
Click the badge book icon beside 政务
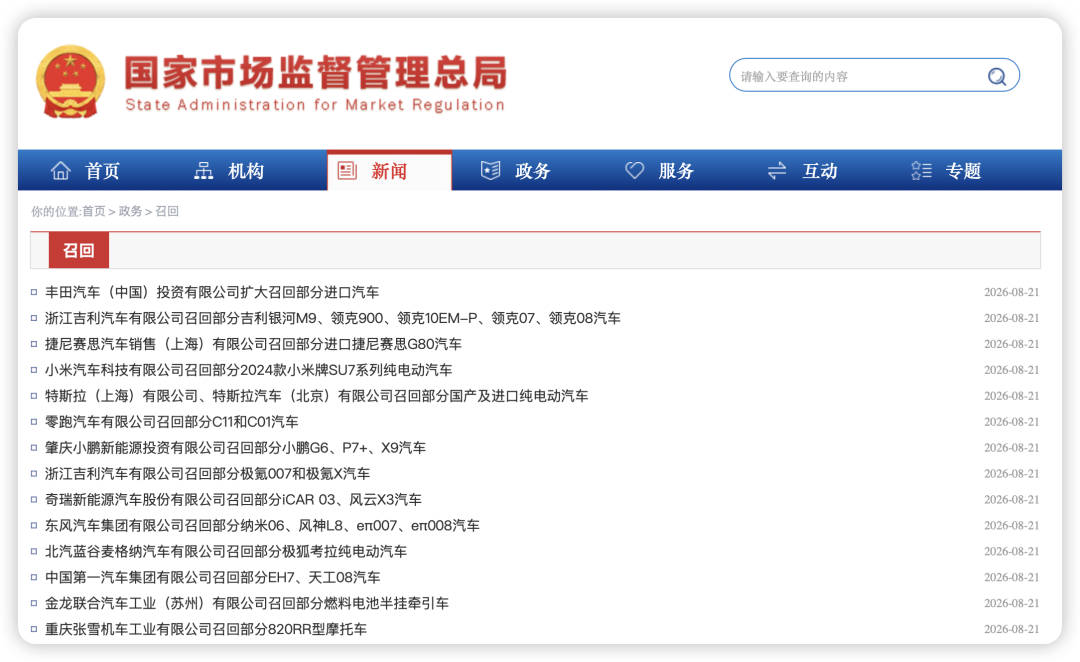coord(490,170)
